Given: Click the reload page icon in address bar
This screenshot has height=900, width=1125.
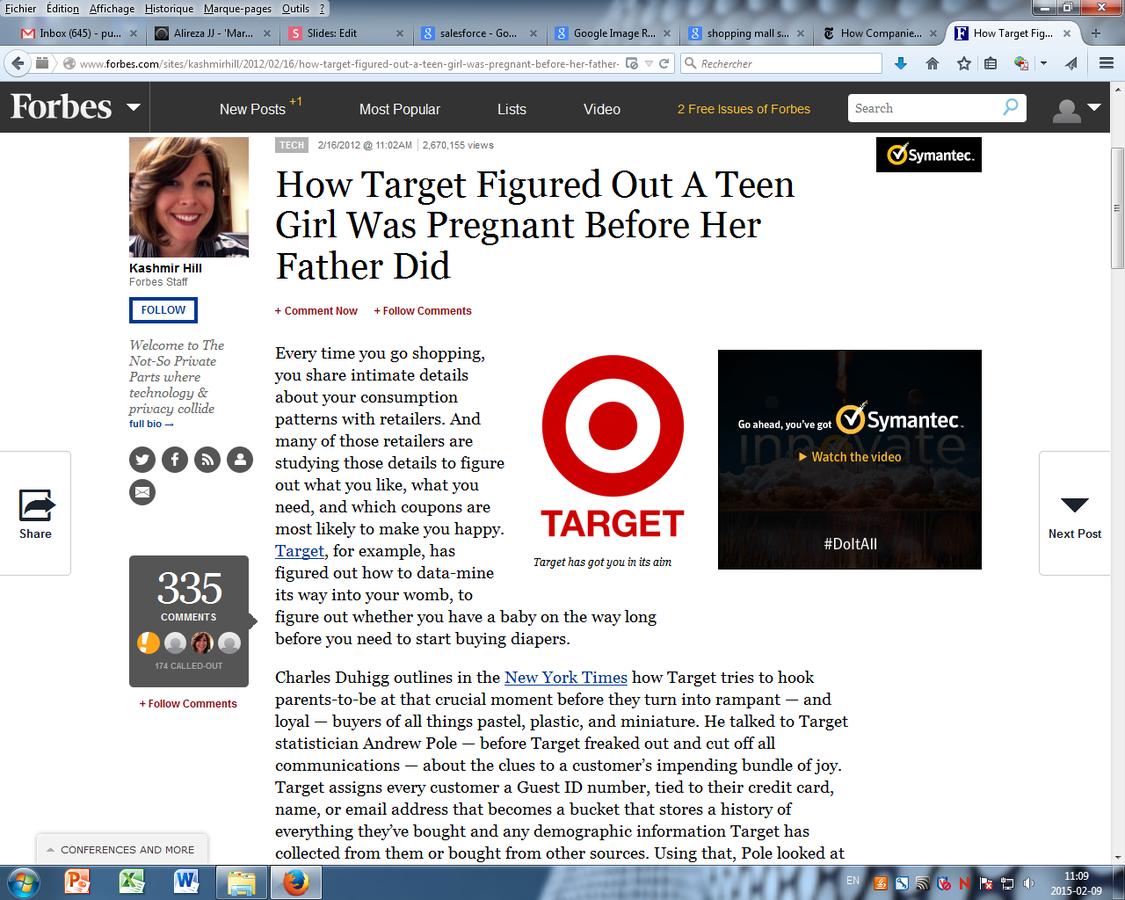Looking at the screenshot, I should (x=664, y=63).
